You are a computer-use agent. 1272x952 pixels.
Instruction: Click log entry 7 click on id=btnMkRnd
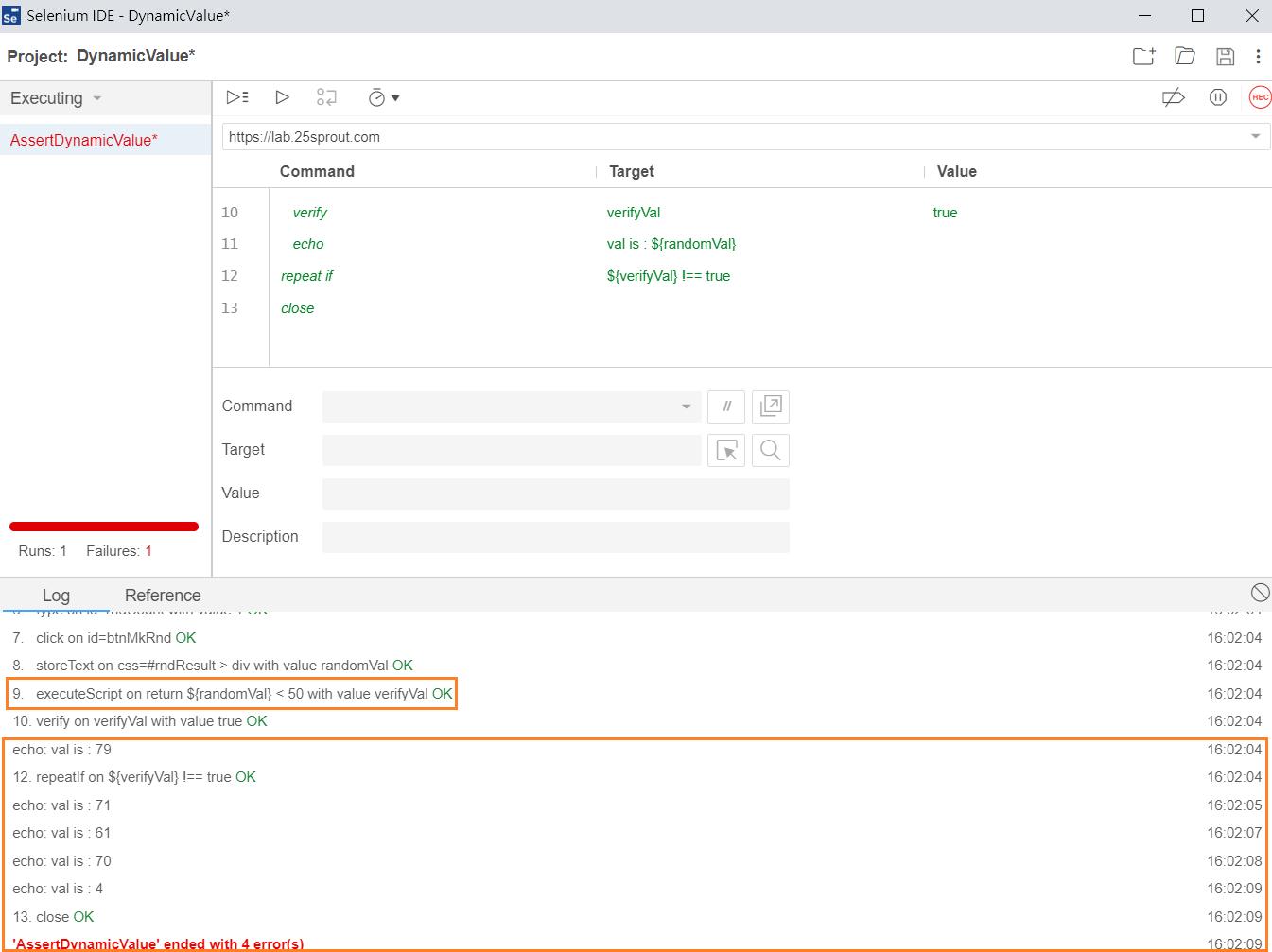pyautogui.click(x=104, y=638)
